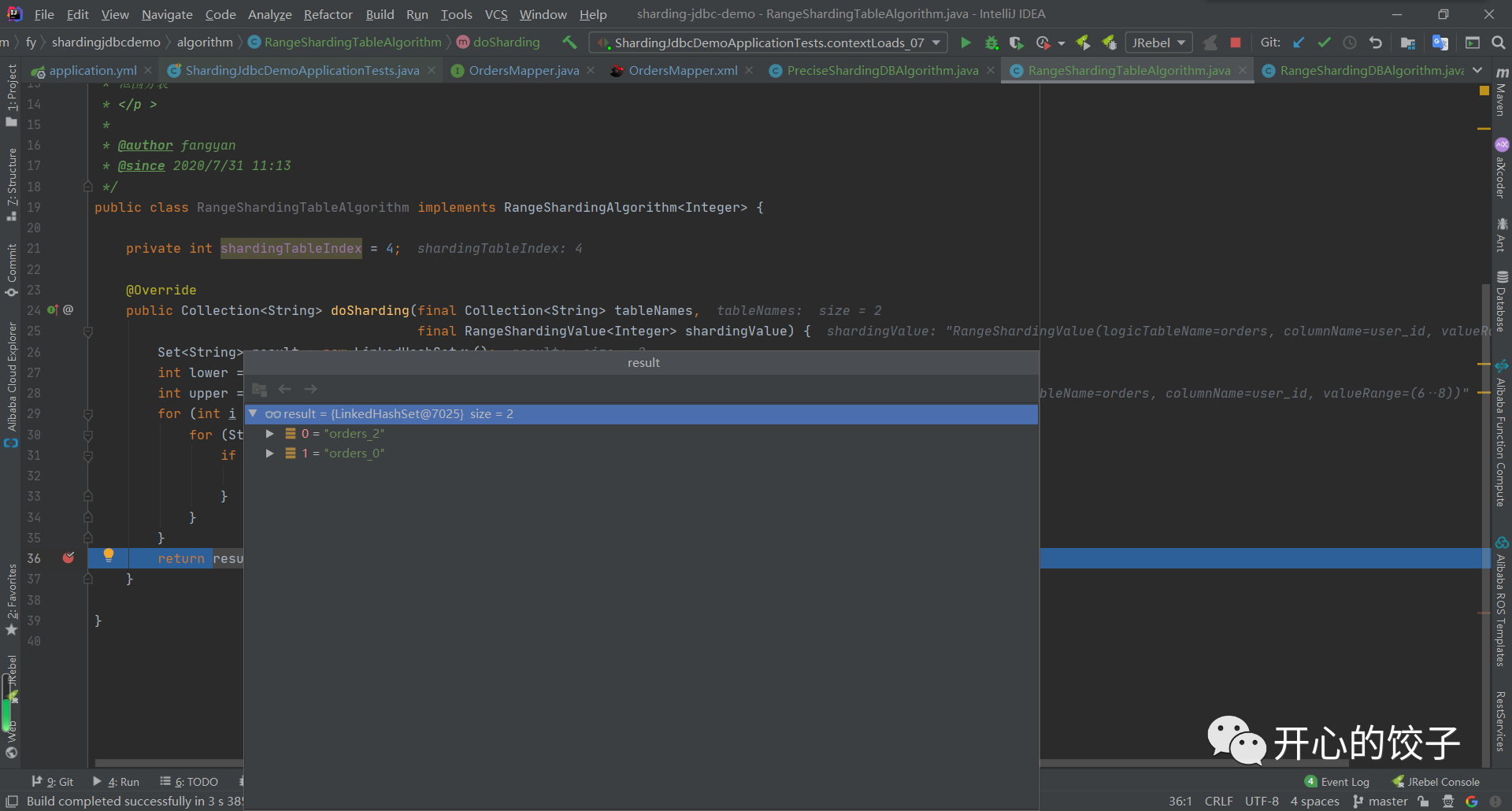Open the Refactor menu

pyautogui.click(x=328, y=14)
